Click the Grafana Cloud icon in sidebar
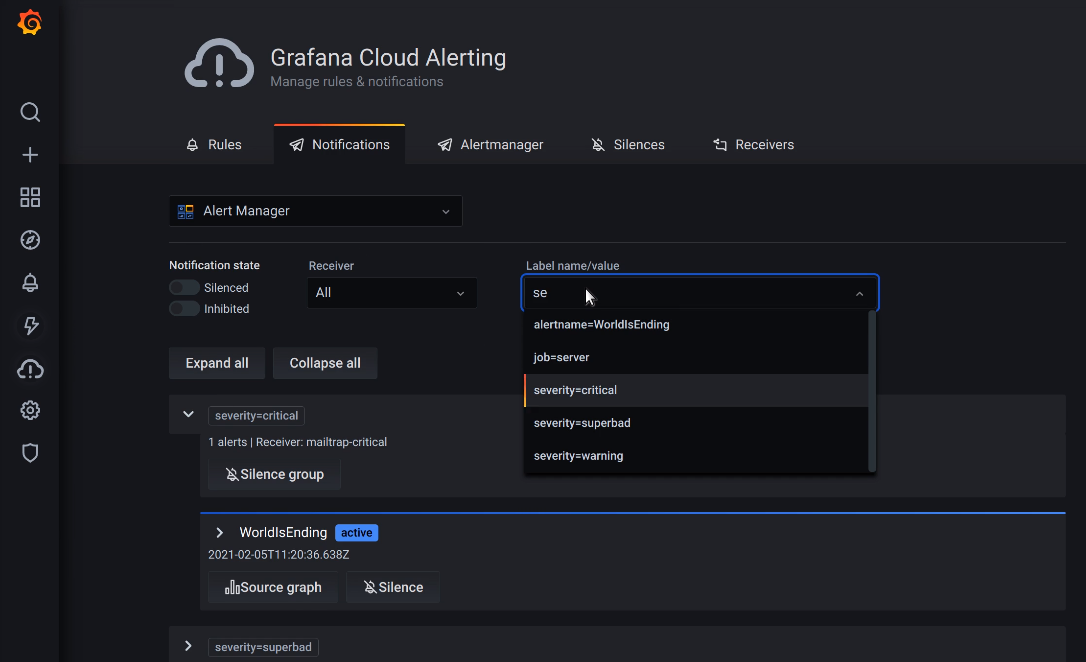The image size is (1086, 662). point(29,368)
